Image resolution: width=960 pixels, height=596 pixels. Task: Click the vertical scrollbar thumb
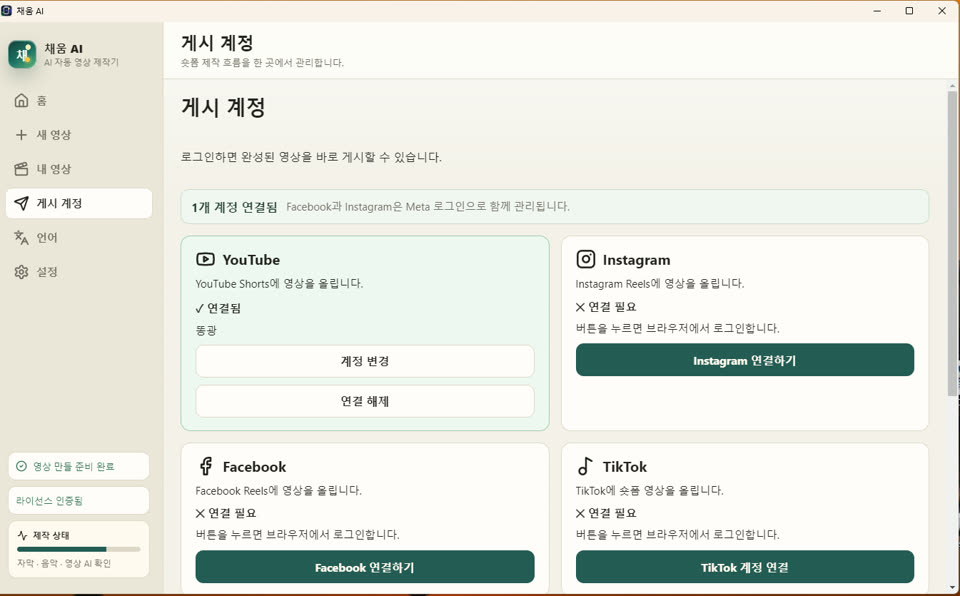point(952,244)
